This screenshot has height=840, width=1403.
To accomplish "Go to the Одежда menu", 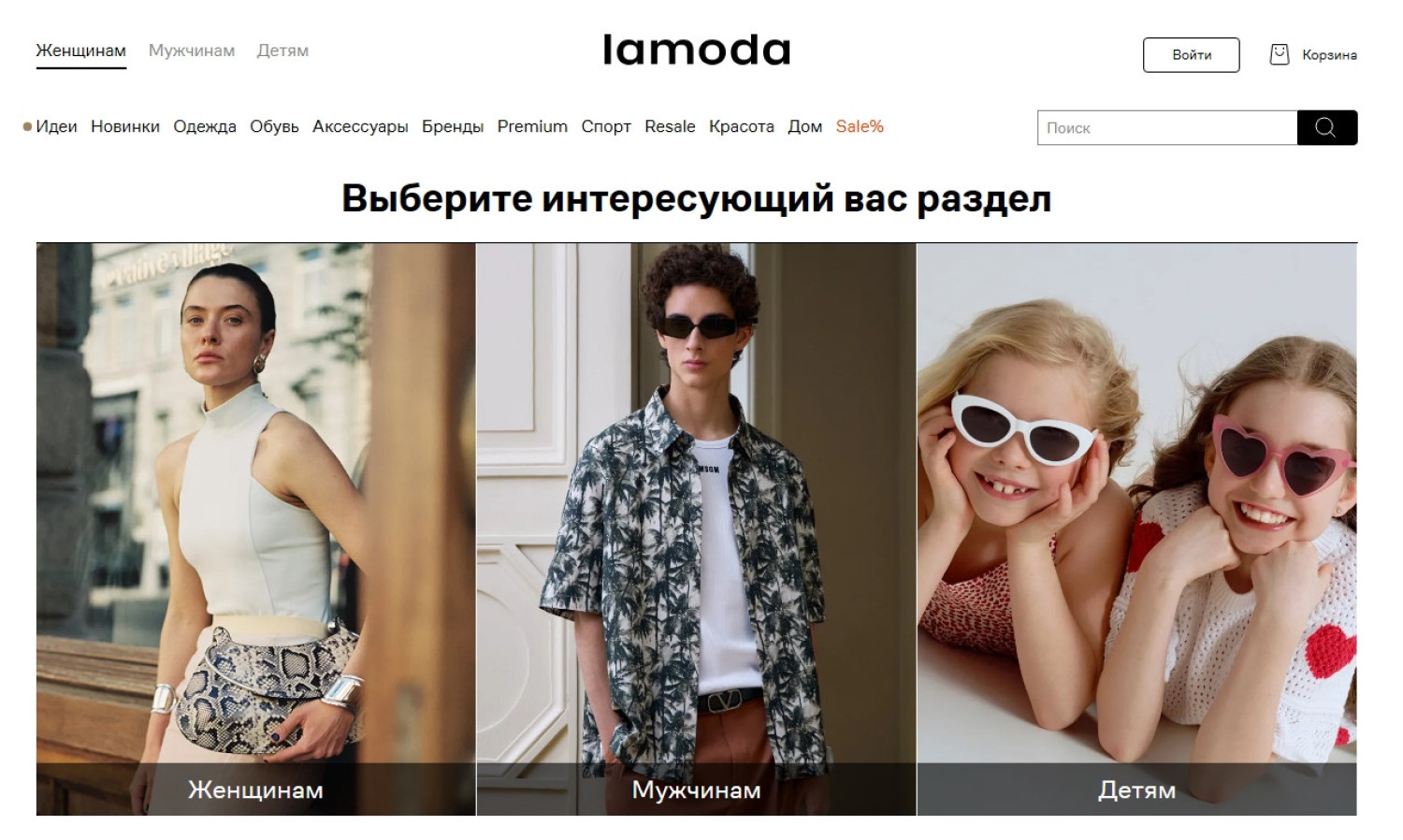I will pyautogui.click(x=205, y=126).
